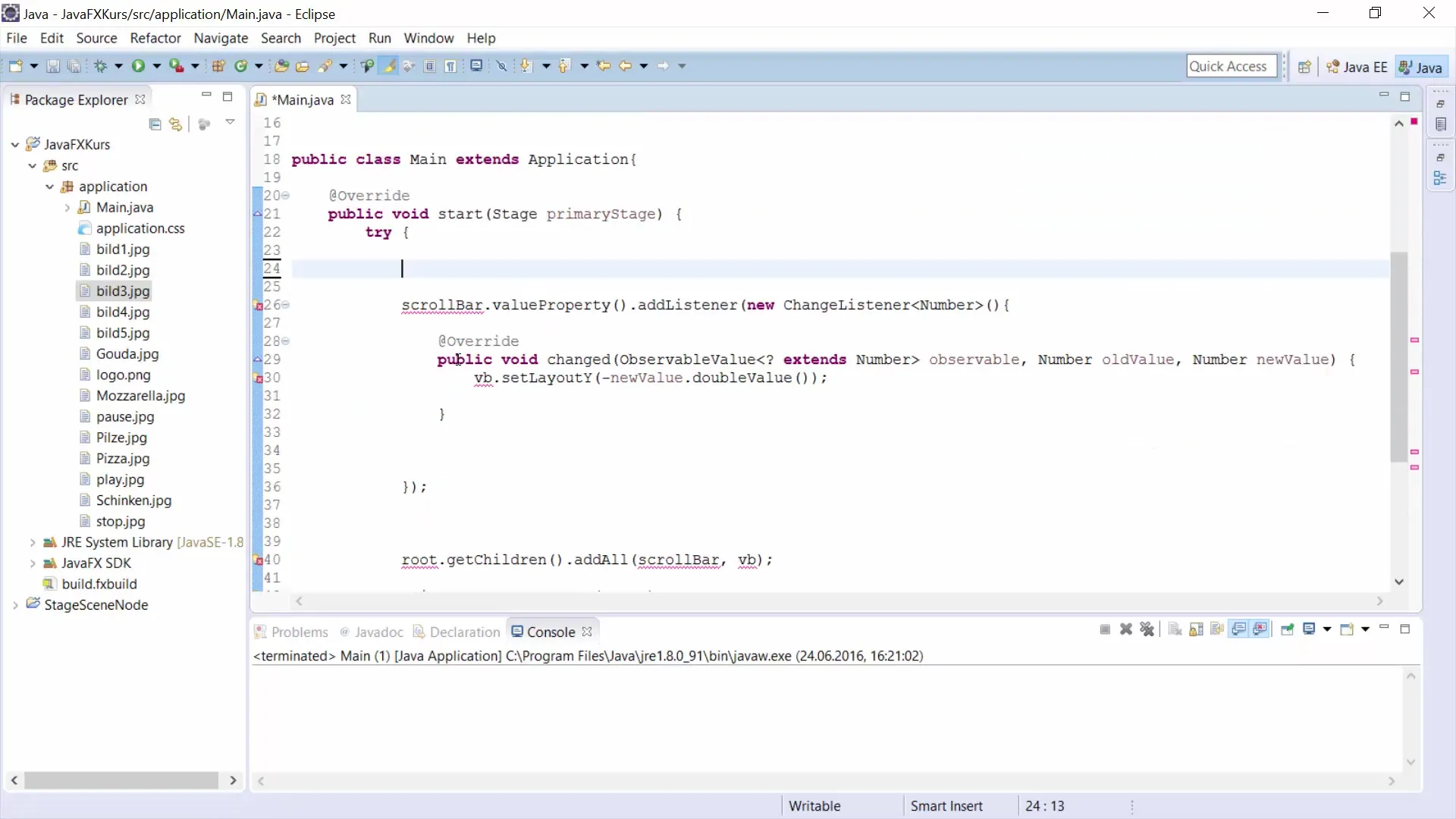Collapse the src folder node
Image resolution: width=1456 pixels, height=819 pixels.
click(32, 165)
